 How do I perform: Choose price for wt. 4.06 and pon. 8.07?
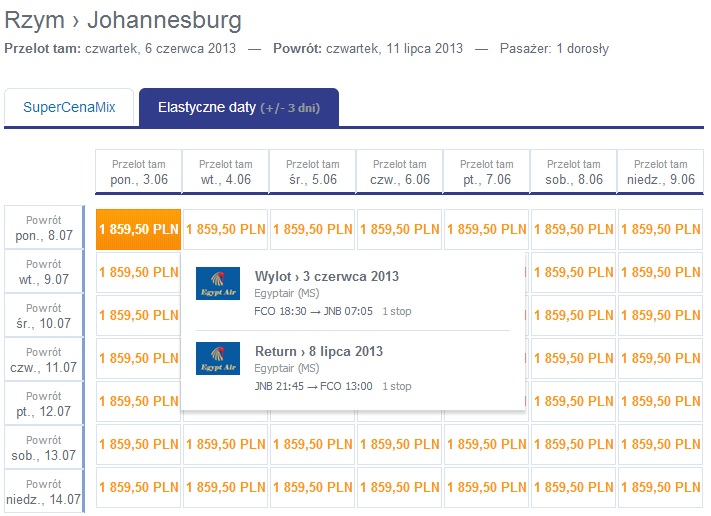point(225,229)
